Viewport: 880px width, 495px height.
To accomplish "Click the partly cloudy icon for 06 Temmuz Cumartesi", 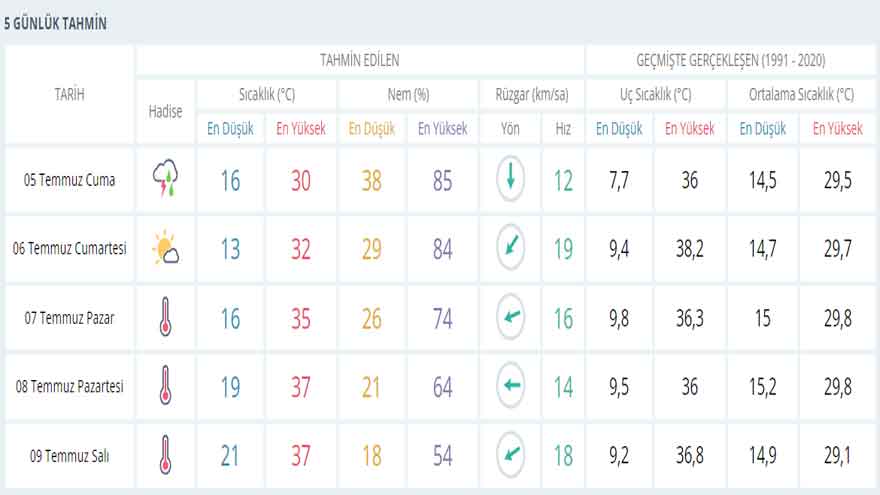I will click(166, 248).
